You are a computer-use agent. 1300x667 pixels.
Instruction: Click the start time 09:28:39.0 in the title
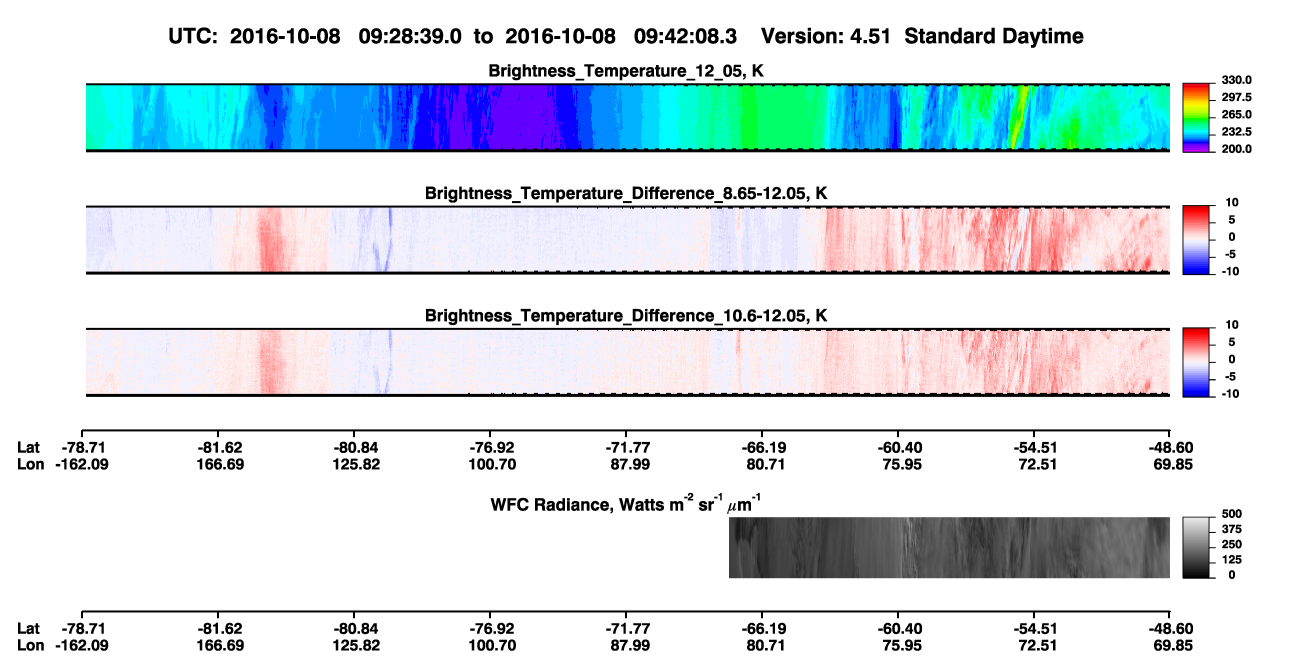(x=412, y=36)
